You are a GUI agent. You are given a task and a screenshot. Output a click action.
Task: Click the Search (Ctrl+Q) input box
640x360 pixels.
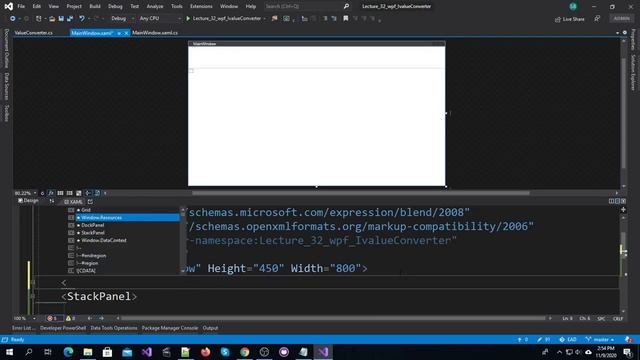tap(306, 7)
